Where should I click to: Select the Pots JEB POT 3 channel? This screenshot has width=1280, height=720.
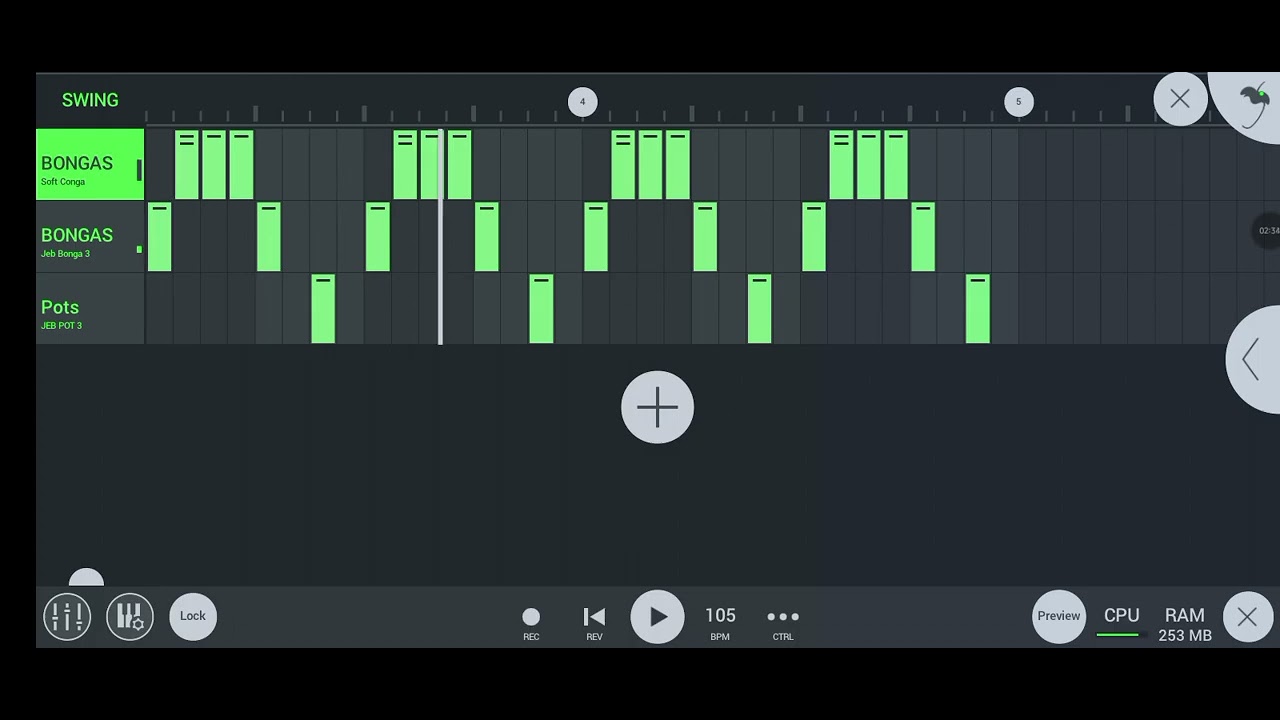pyautogui.click(x=90, y=309)
